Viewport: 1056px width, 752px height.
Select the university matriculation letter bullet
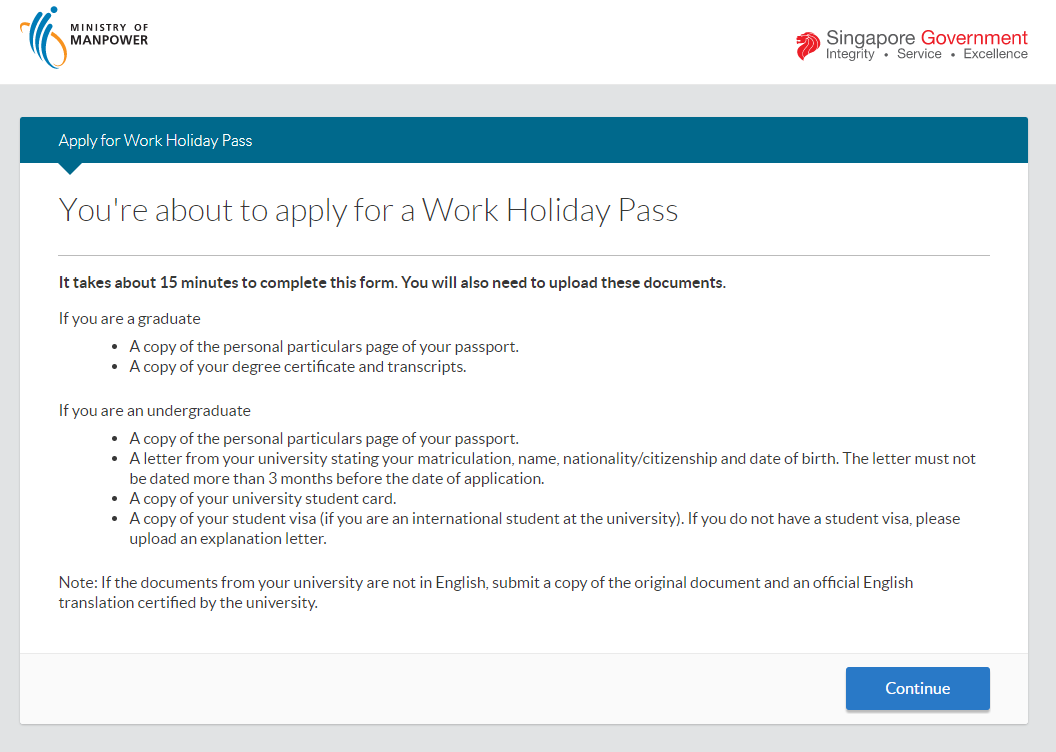pyautogui.click(x=550, y=468)
